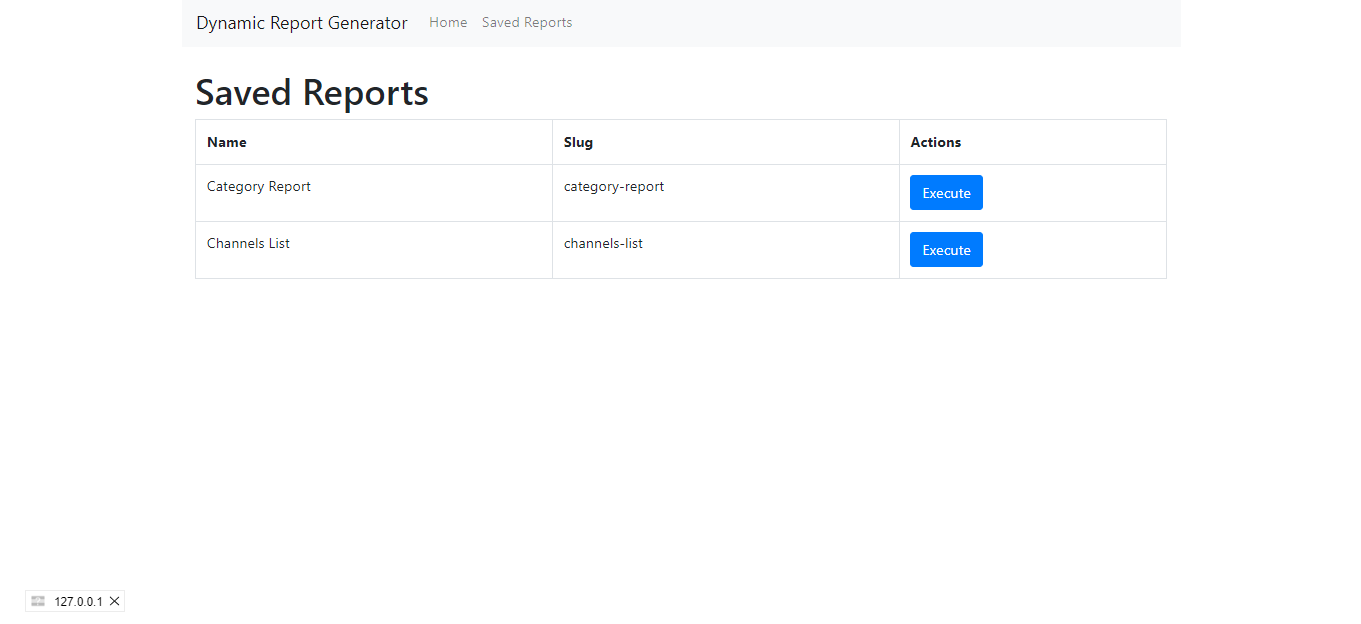Dismiss the 127.0.0.1 download item
This screenshot has height=624, width=1361.
[115, 601]
